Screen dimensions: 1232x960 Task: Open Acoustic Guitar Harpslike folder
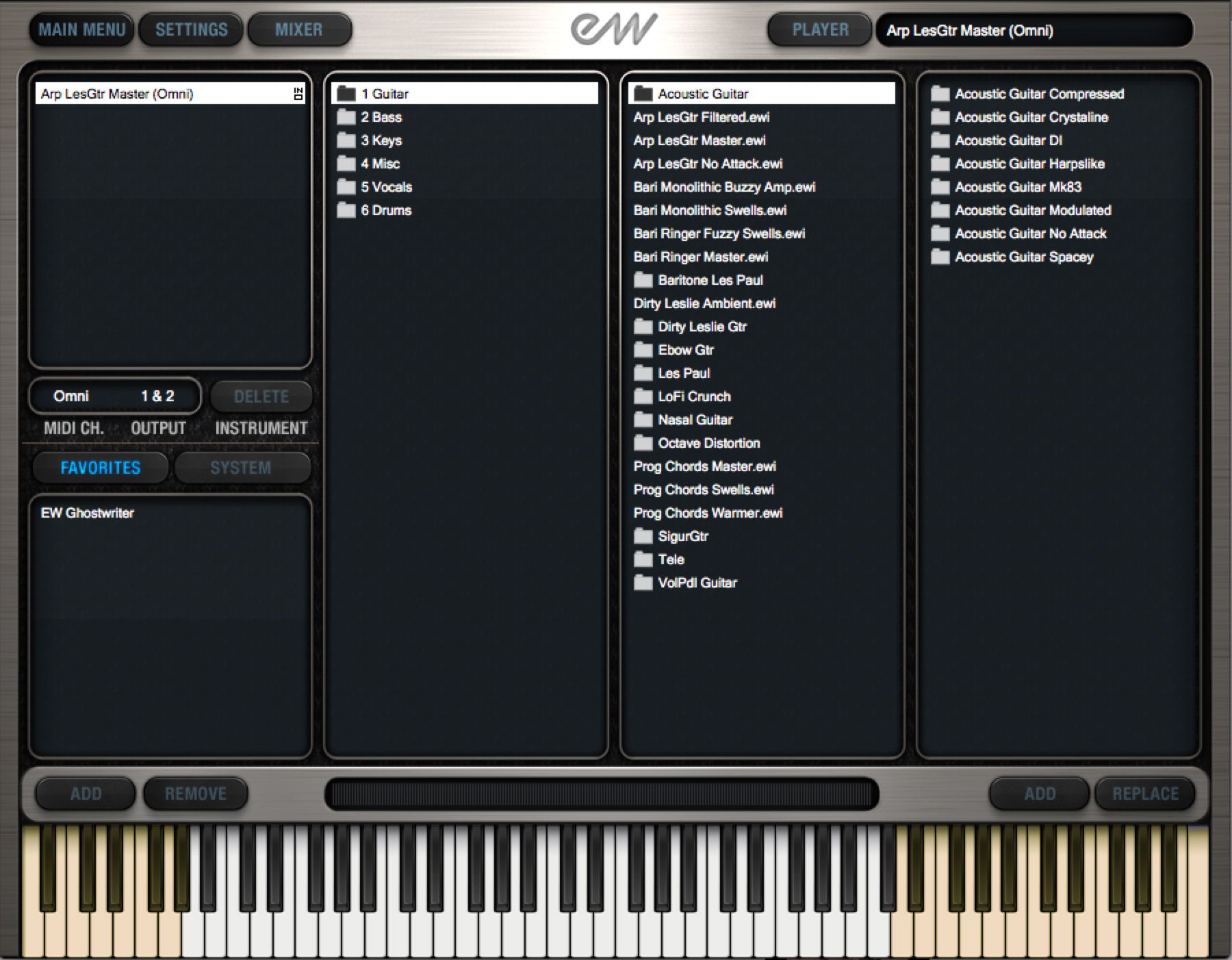(1018, 164)
